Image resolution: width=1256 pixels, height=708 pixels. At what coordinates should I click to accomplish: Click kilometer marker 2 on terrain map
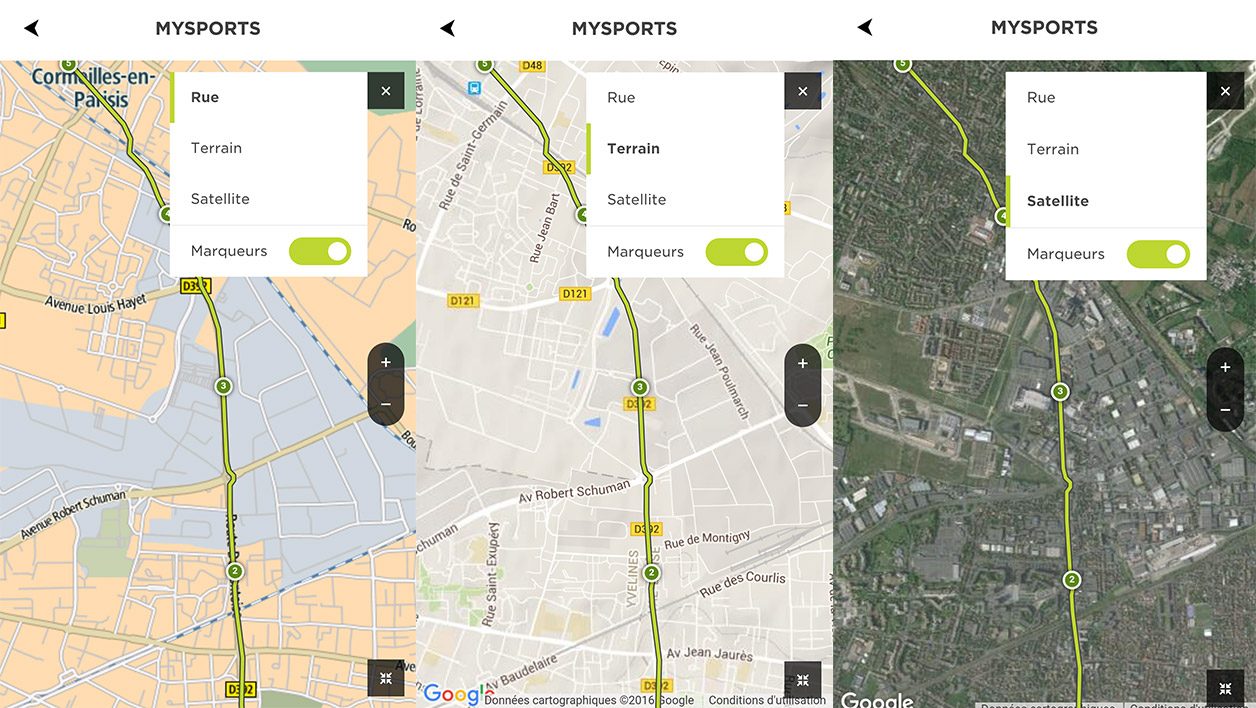[x=651, y=573]
